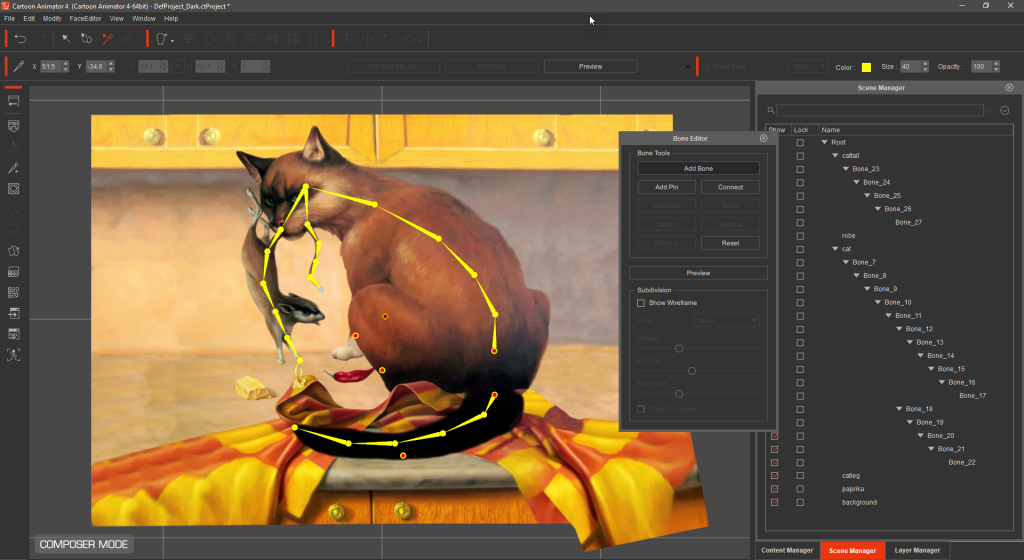1024x560 pixels.
Task: Collapse the Bone_12 node
Action: click(899, 329)
